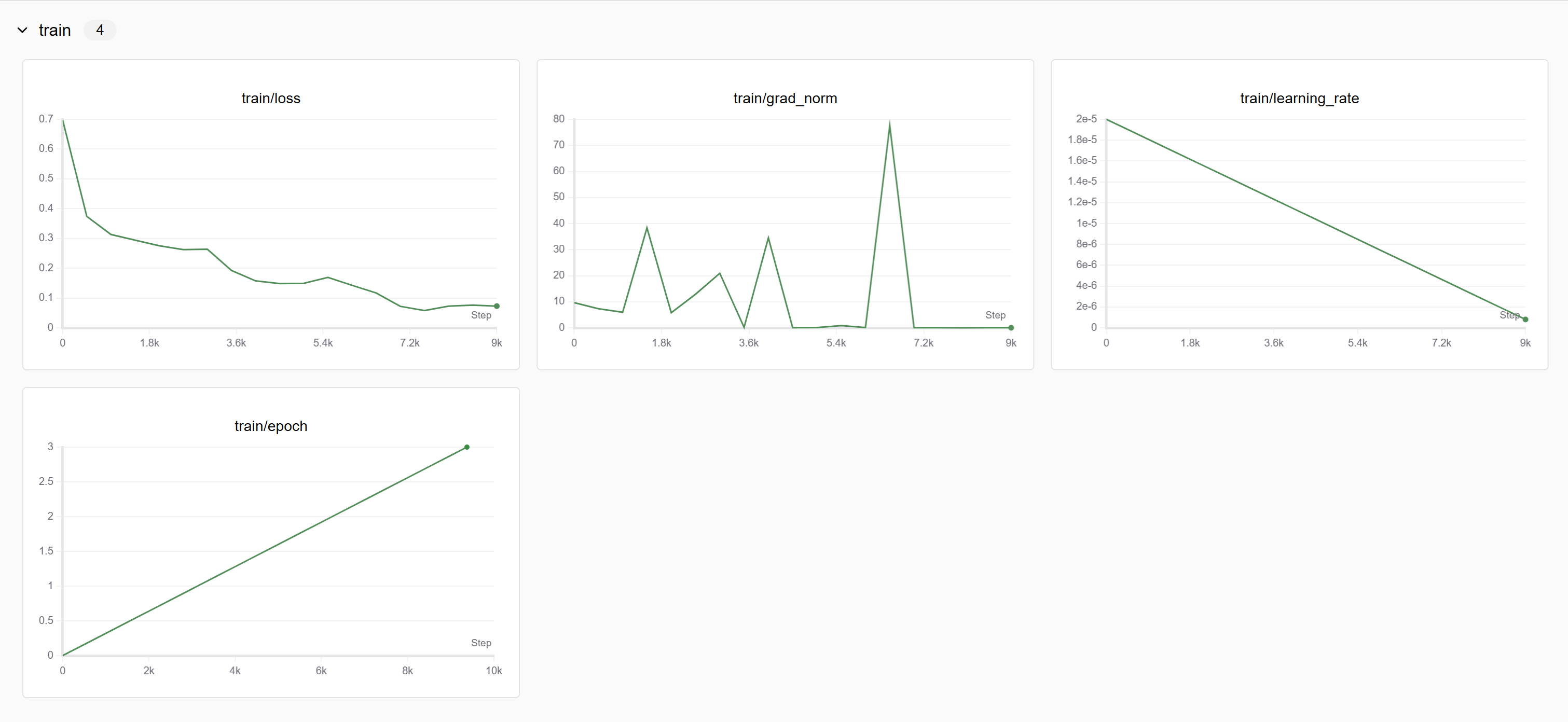Click the train/epoch chart title
The height and width of the screenshot is (722, 1568).
(271, 426)
